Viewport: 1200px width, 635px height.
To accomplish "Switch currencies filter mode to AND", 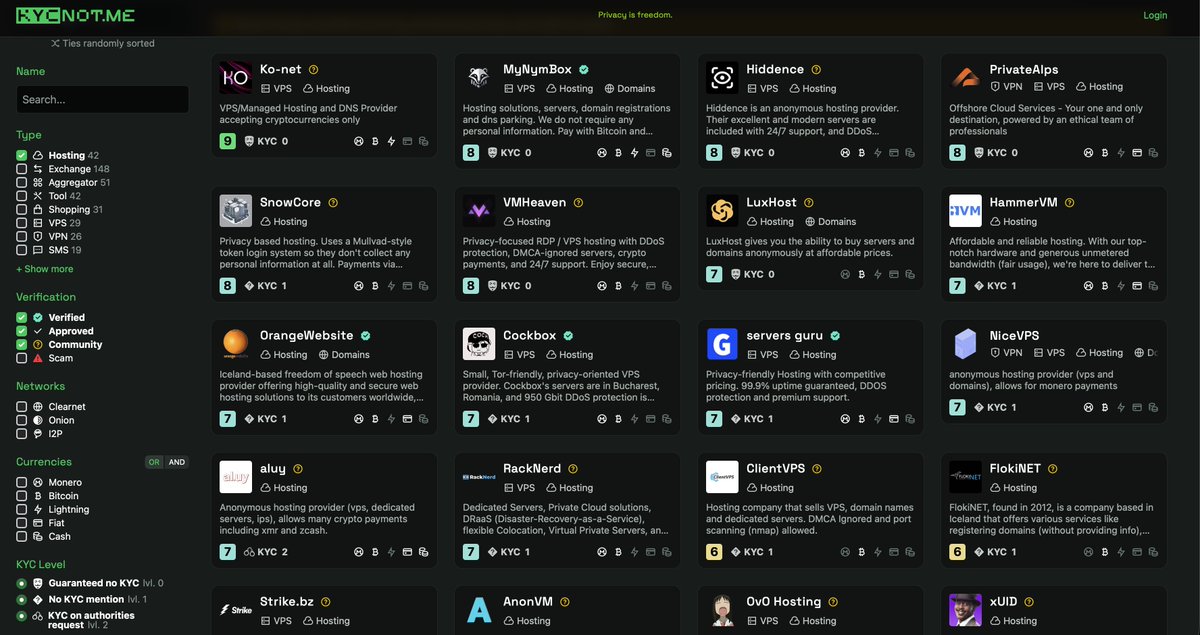I will tap(177, 462).
